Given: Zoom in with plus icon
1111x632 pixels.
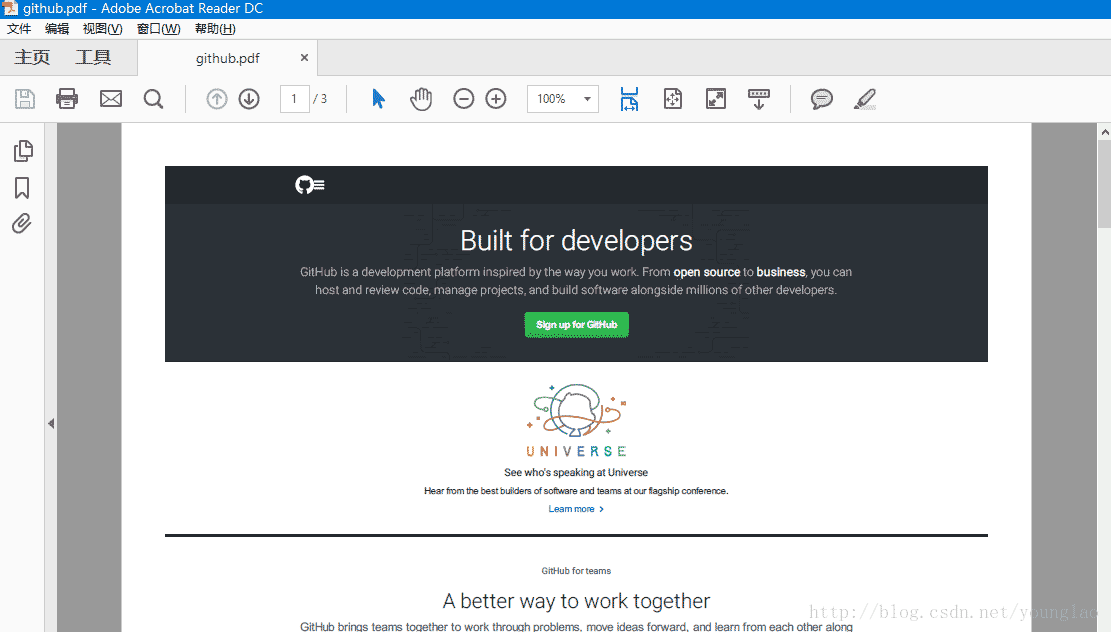Looking at the screenshot, I should (496, 98).
